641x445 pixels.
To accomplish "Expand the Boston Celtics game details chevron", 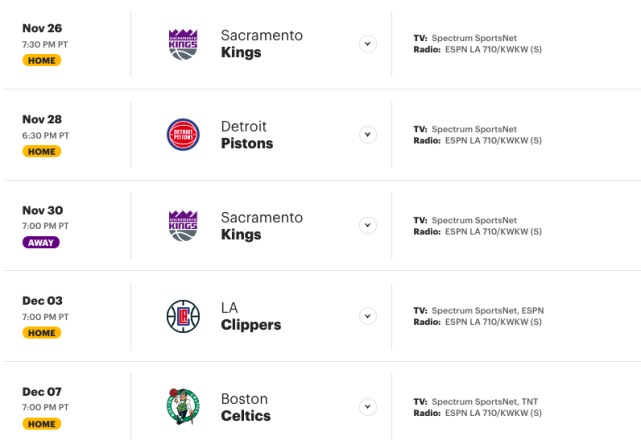I will tap(368, 407).
